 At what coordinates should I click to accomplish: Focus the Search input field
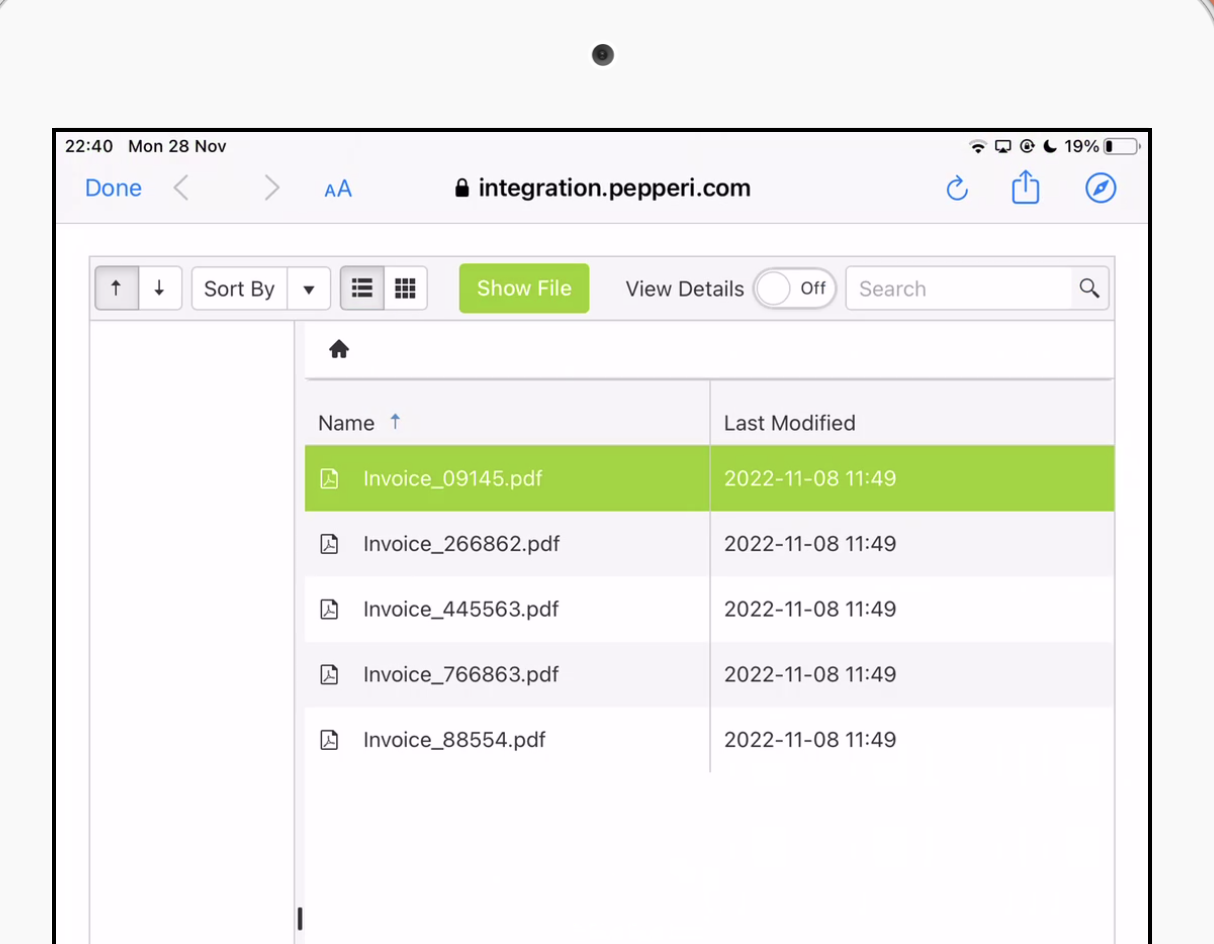coord(959,289)
